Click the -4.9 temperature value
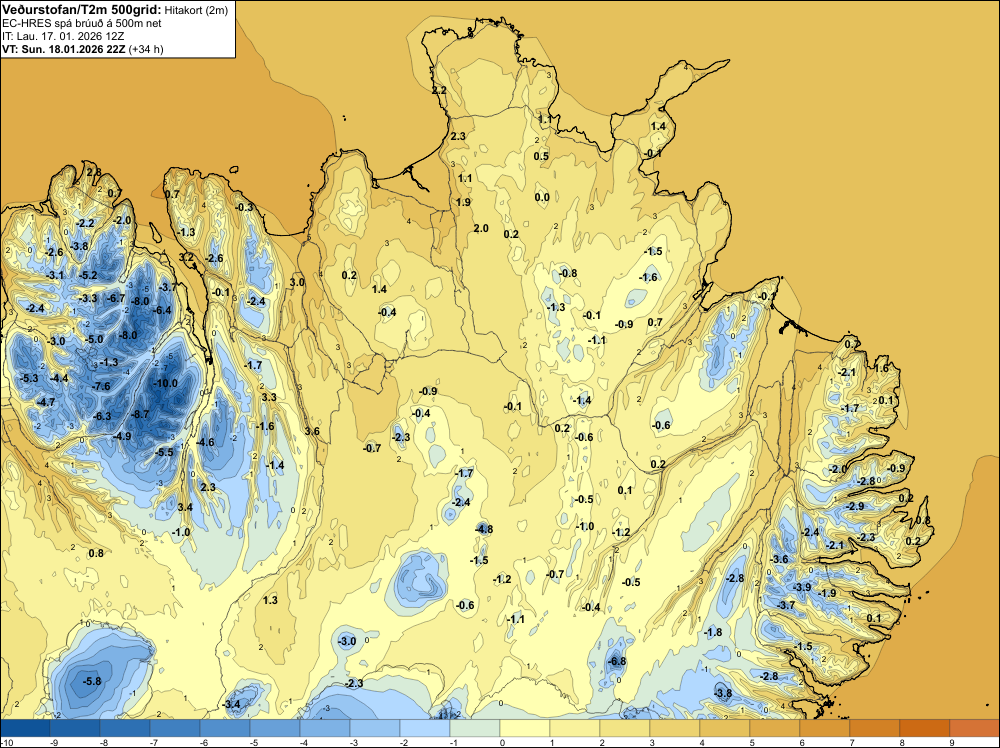 122,436
